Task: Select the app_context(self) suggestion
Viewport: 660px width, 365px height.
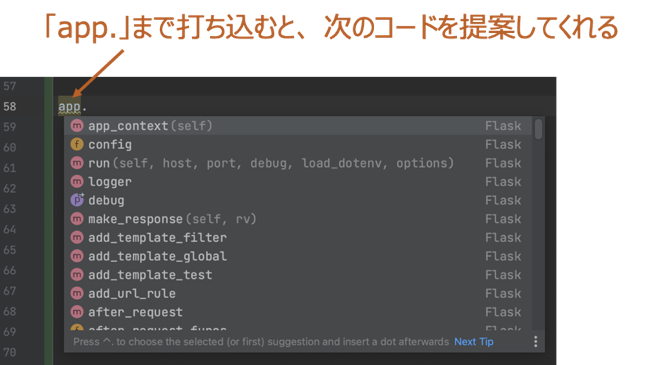Action: coord(298,126)
